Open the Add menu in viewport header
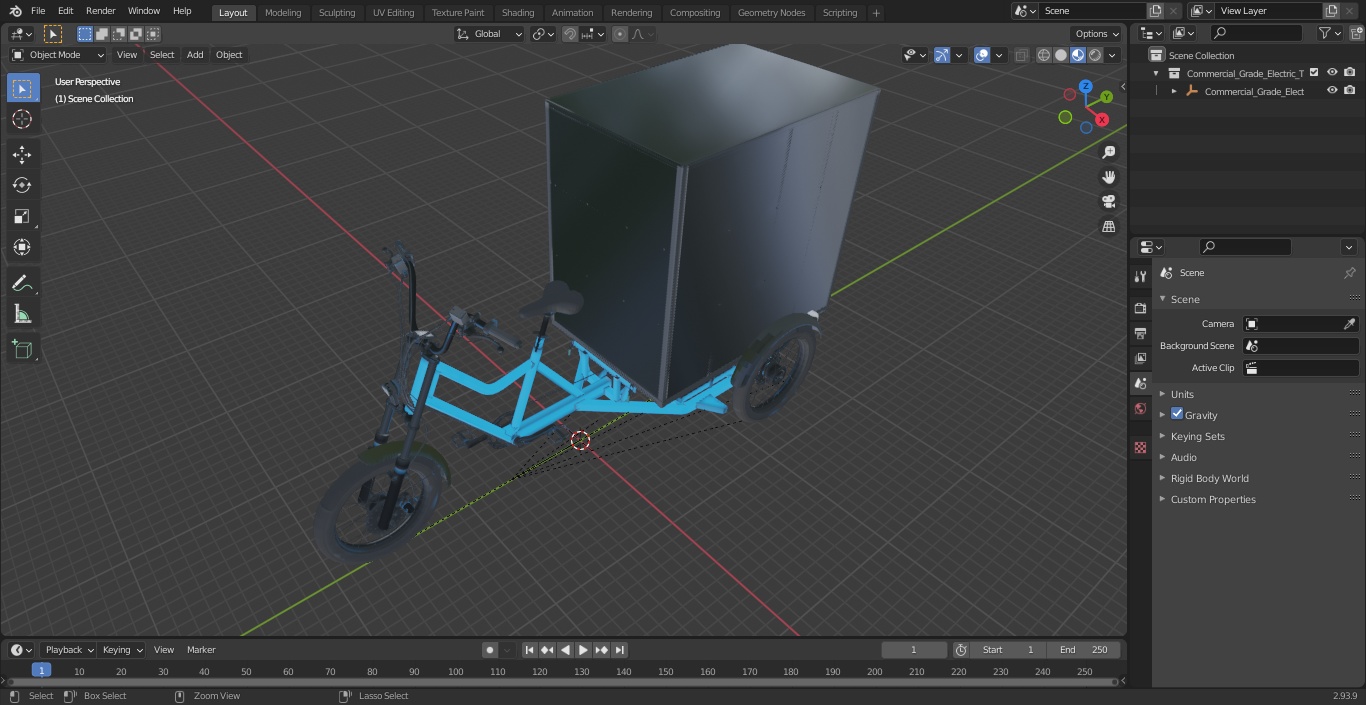 pyautogui.click(x=195, y=55)
